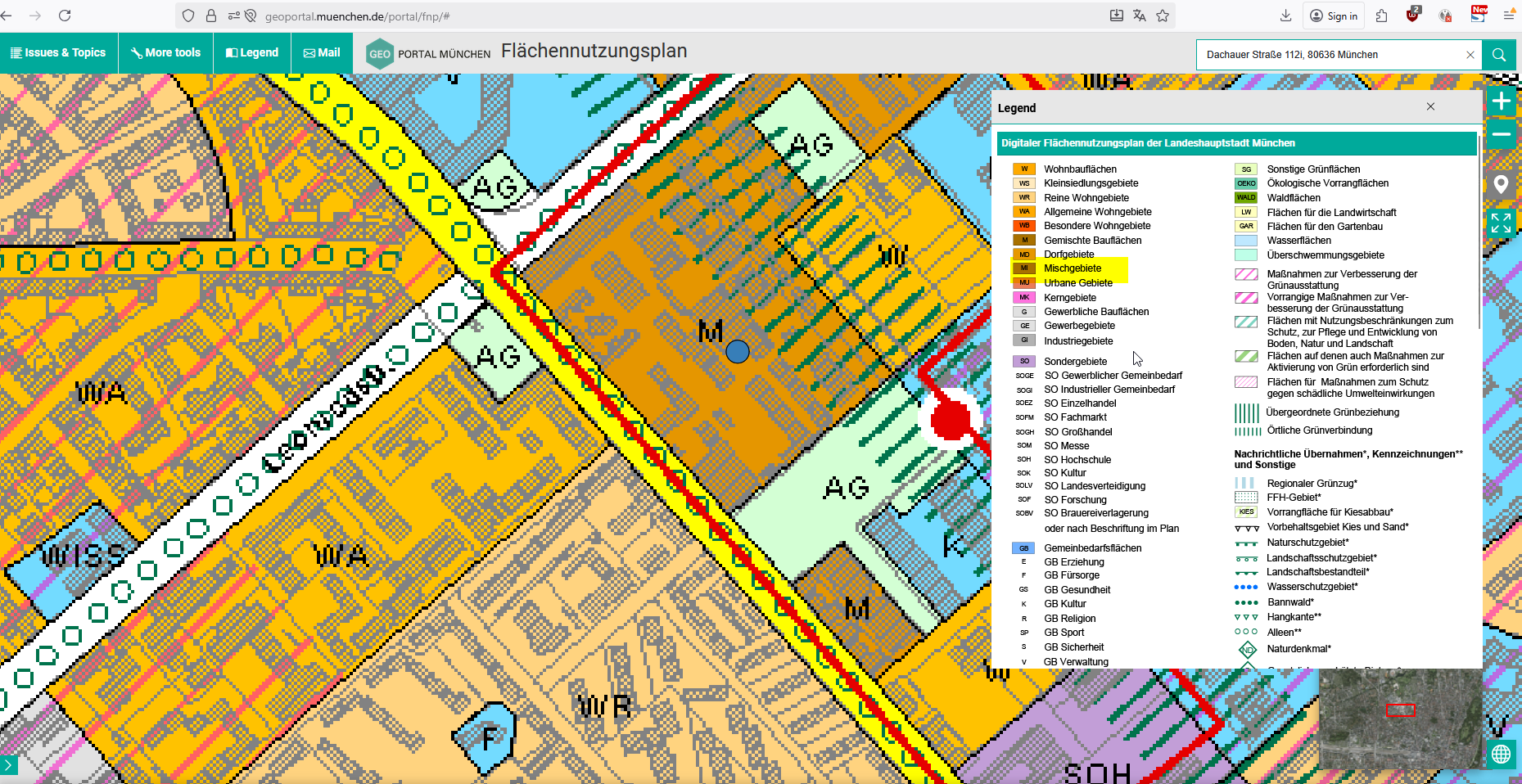Click the Geo Portal München logo
This screenshot has height=784, width=1522.
428,54
